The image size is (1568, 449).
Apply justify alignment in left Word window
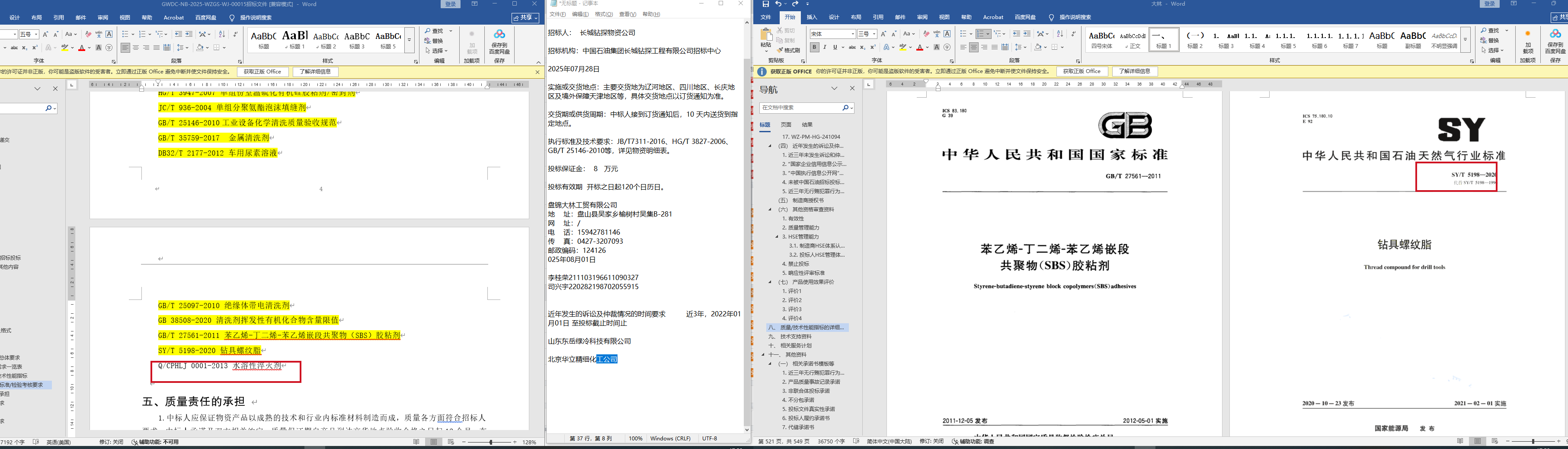(x=157, y=48)
